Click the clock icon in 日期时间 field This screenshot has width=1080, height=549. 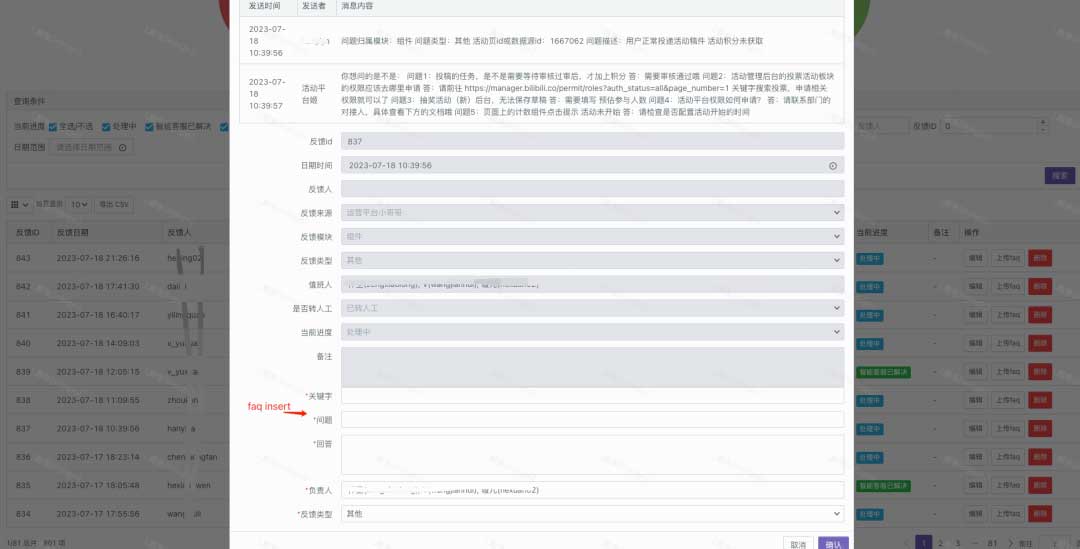(833, 166)
